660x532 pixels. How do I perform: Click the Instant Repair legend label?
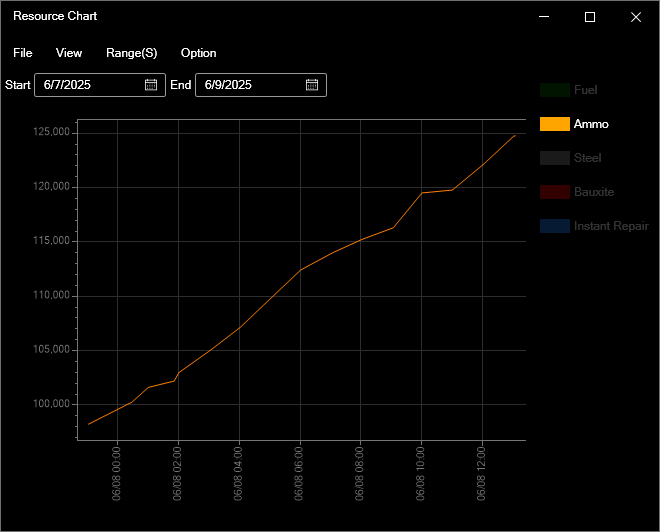coord(611,226)
